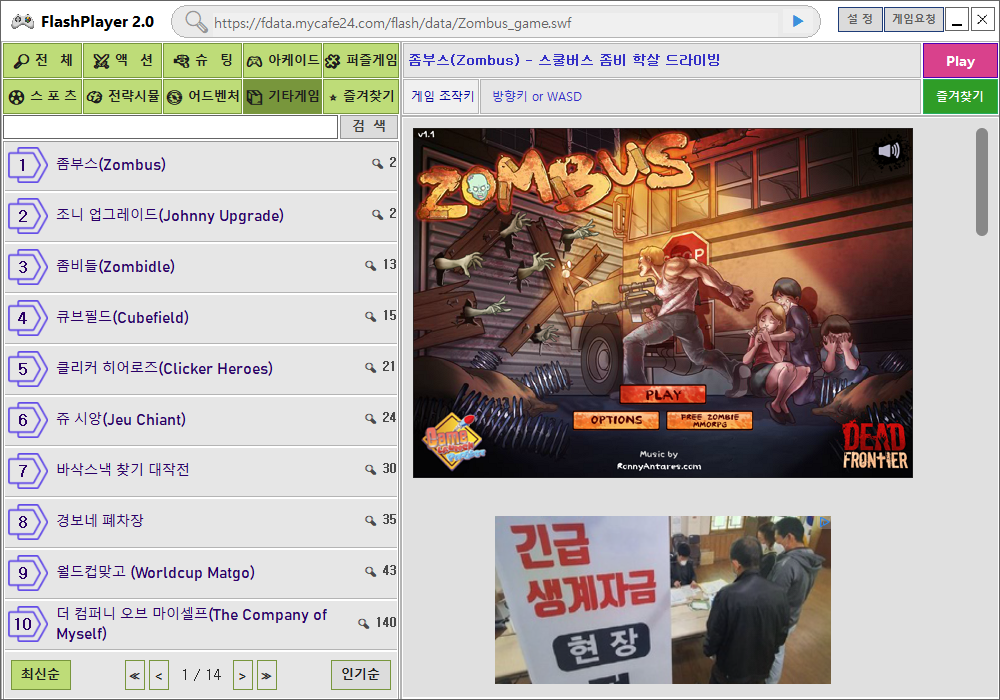1000x700 pixels.
Task: Click the number 3 badge for Zombidle
Action: [x=27, y=267]
